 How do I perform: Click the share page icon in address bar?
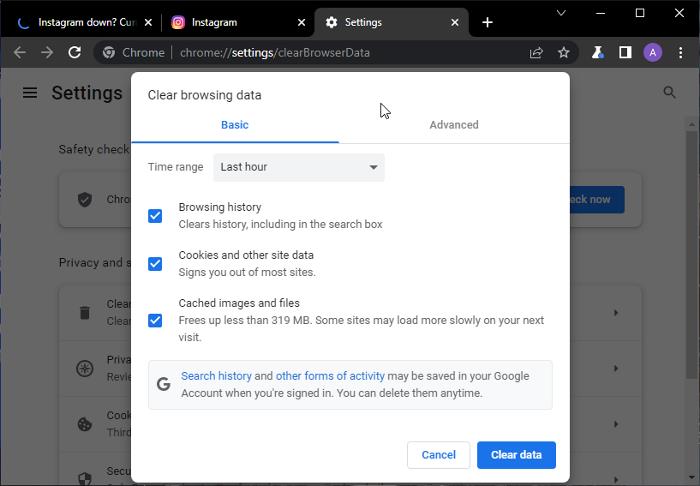pos(537,52)
